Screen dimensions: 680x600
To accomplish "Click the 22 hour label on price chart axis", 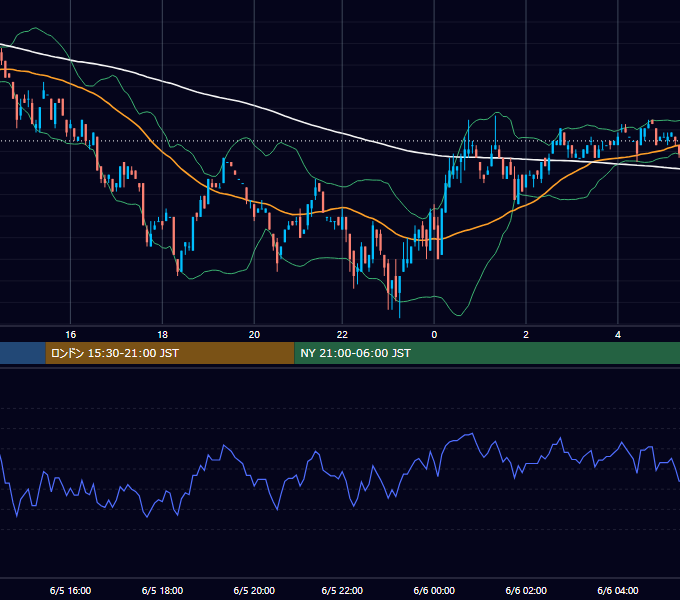I will [342, 335].
